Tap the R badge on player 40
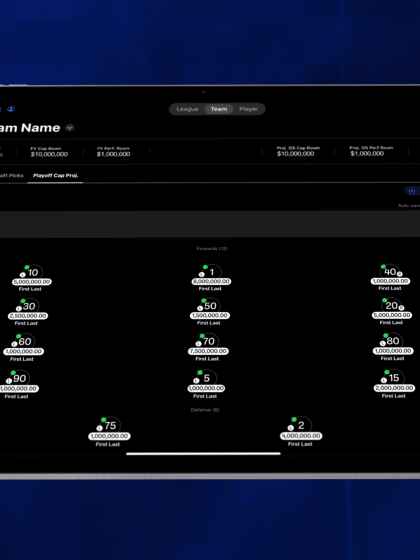The image size is (420, 560). coord(400,274)
